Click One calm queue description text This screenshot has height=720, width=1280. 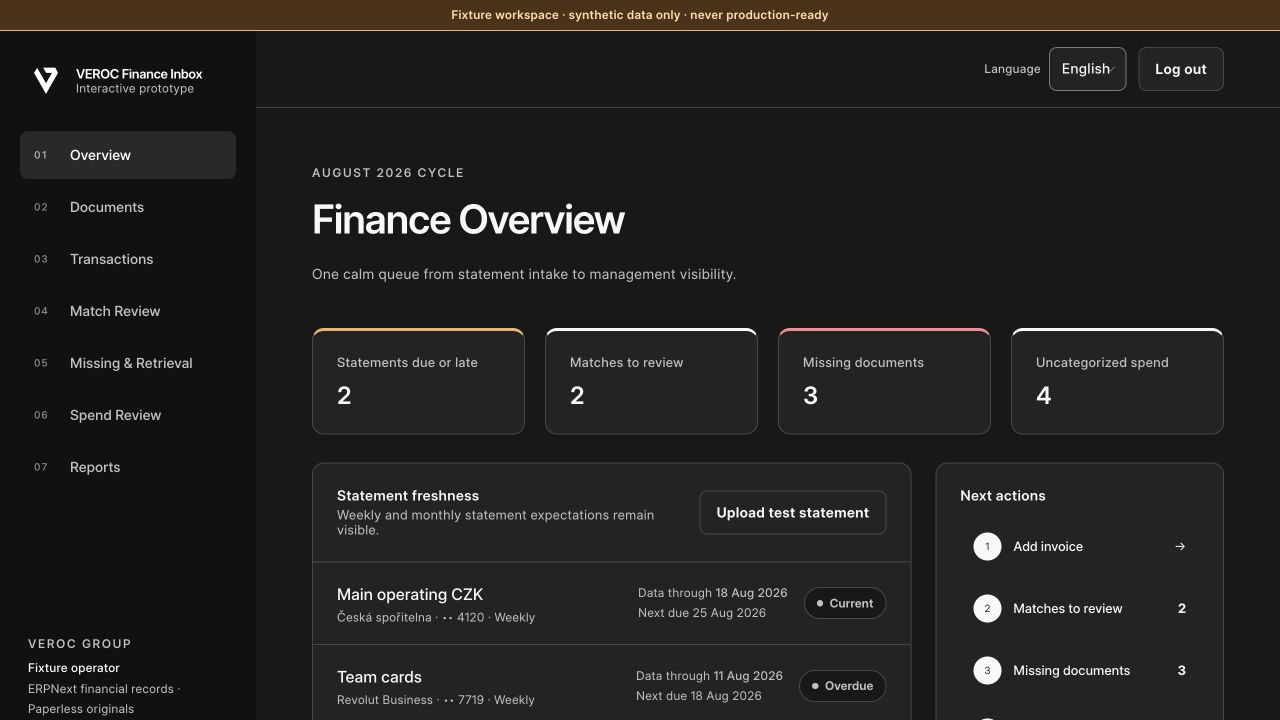pos(524,274)
